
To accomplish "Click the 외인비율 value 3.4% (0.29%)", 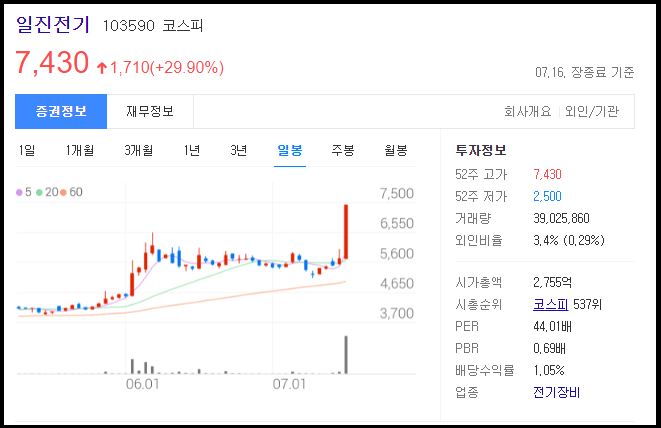I will click(569, 240).
